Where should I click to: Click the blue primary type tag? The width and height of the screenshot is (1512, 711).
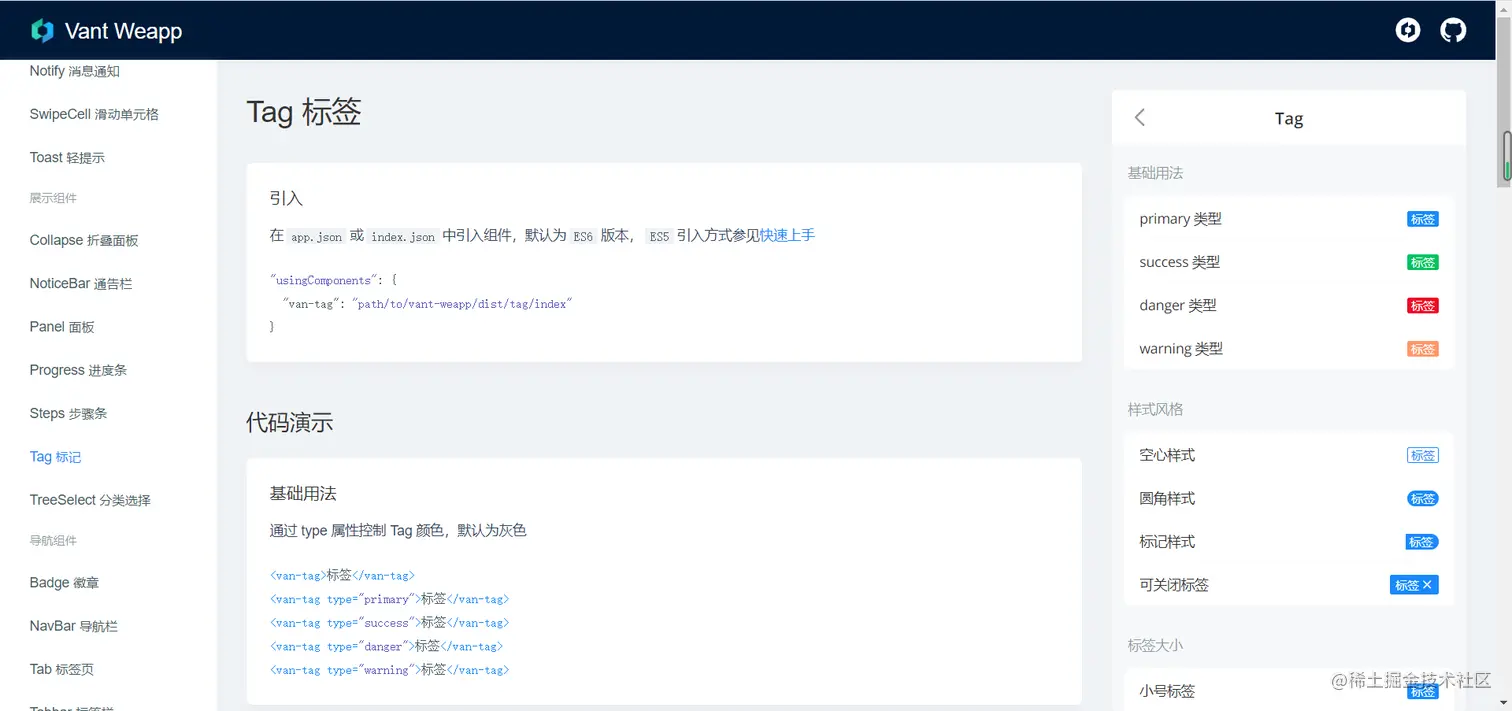[x=1423, y=219]
